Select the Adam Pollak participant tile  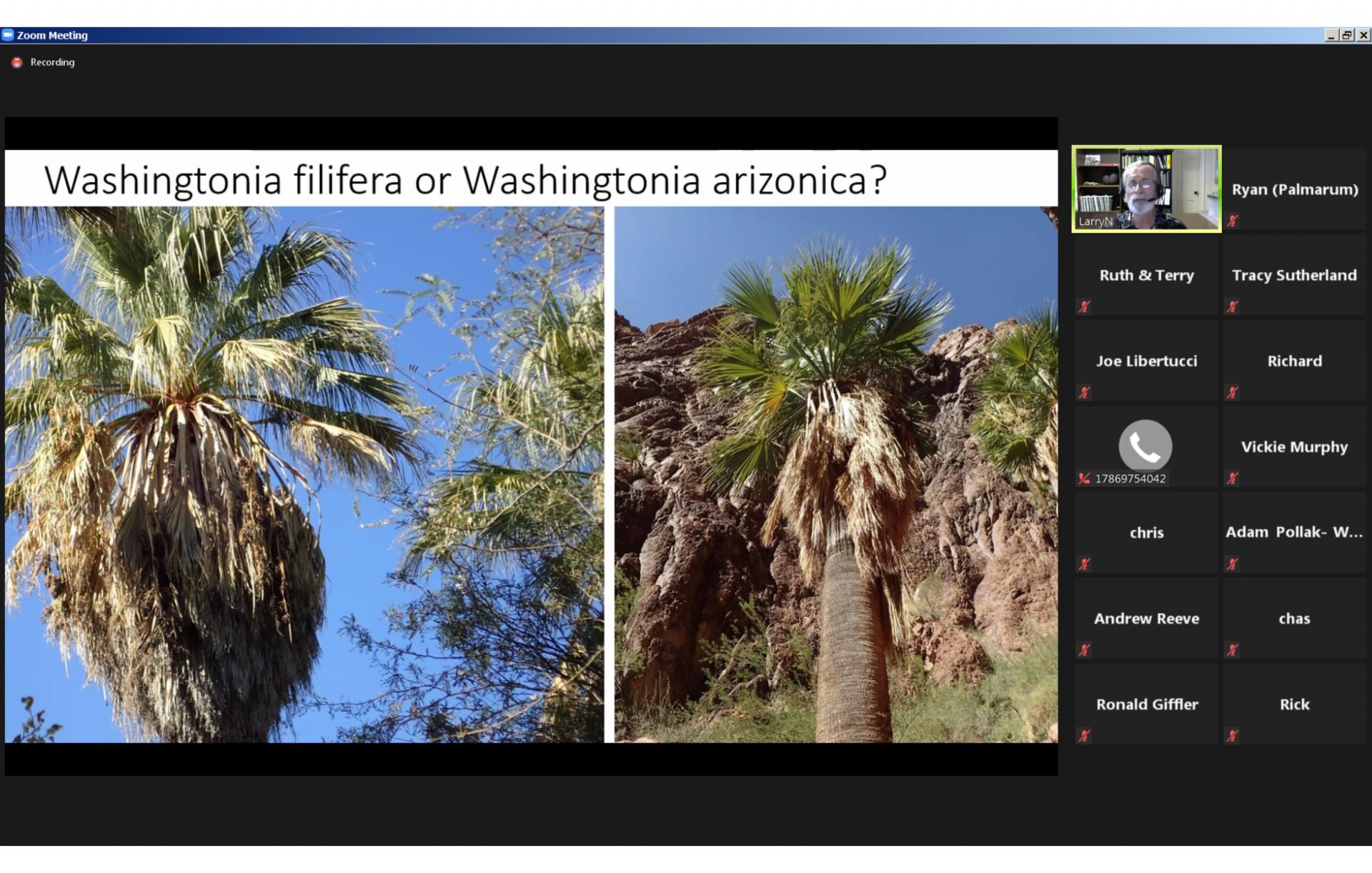[1294, 532]
